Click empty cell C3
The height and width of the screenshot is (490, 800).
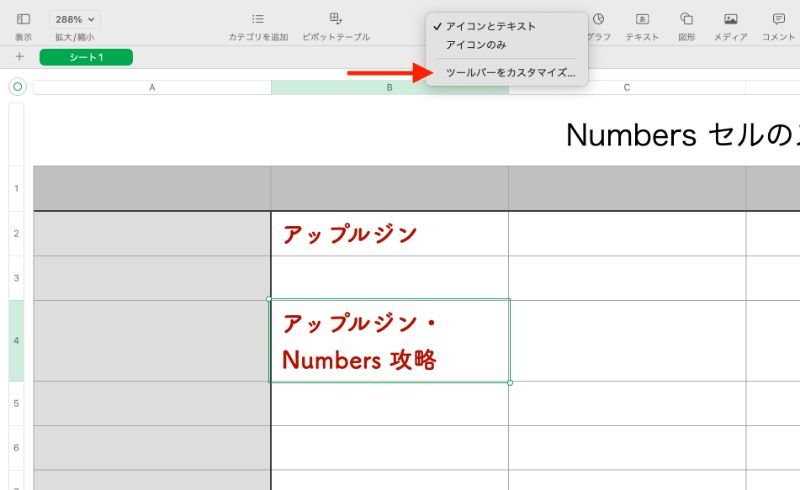[627, 278]
